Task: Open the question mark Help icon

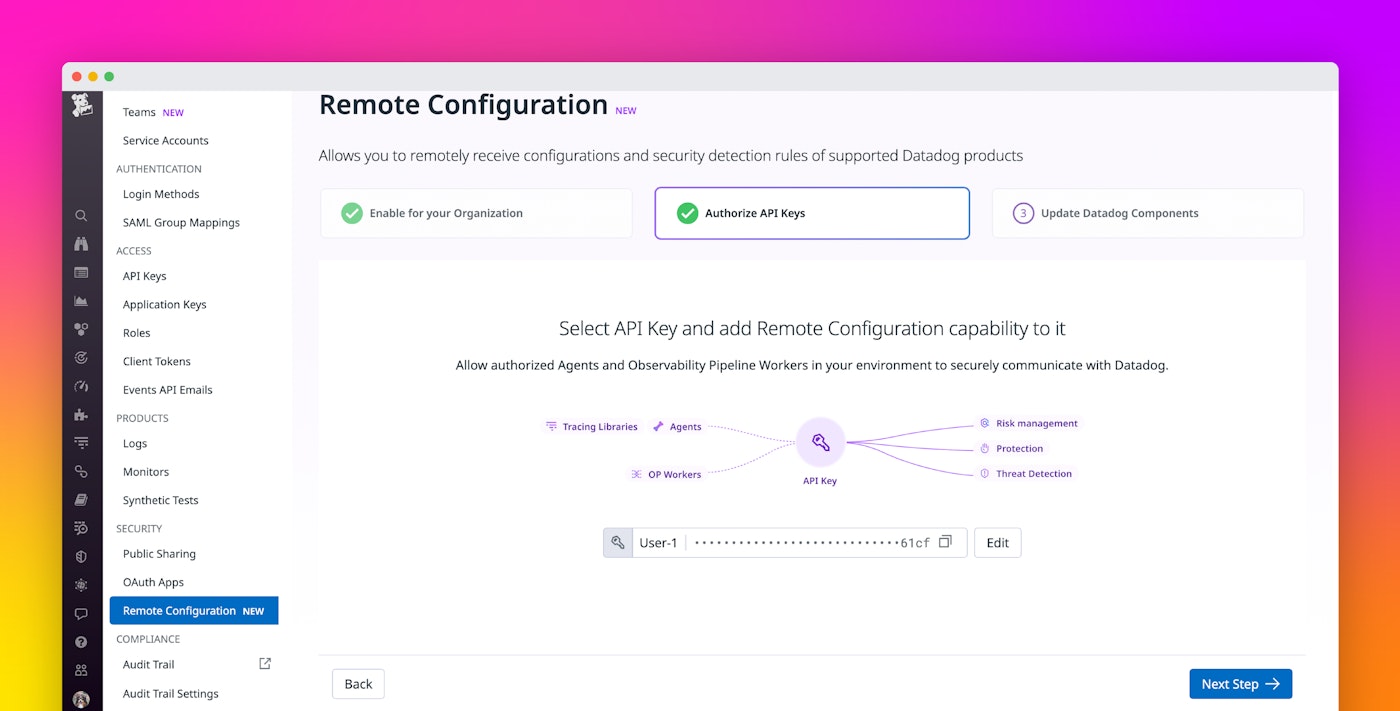Action: (x=82, y=642)
